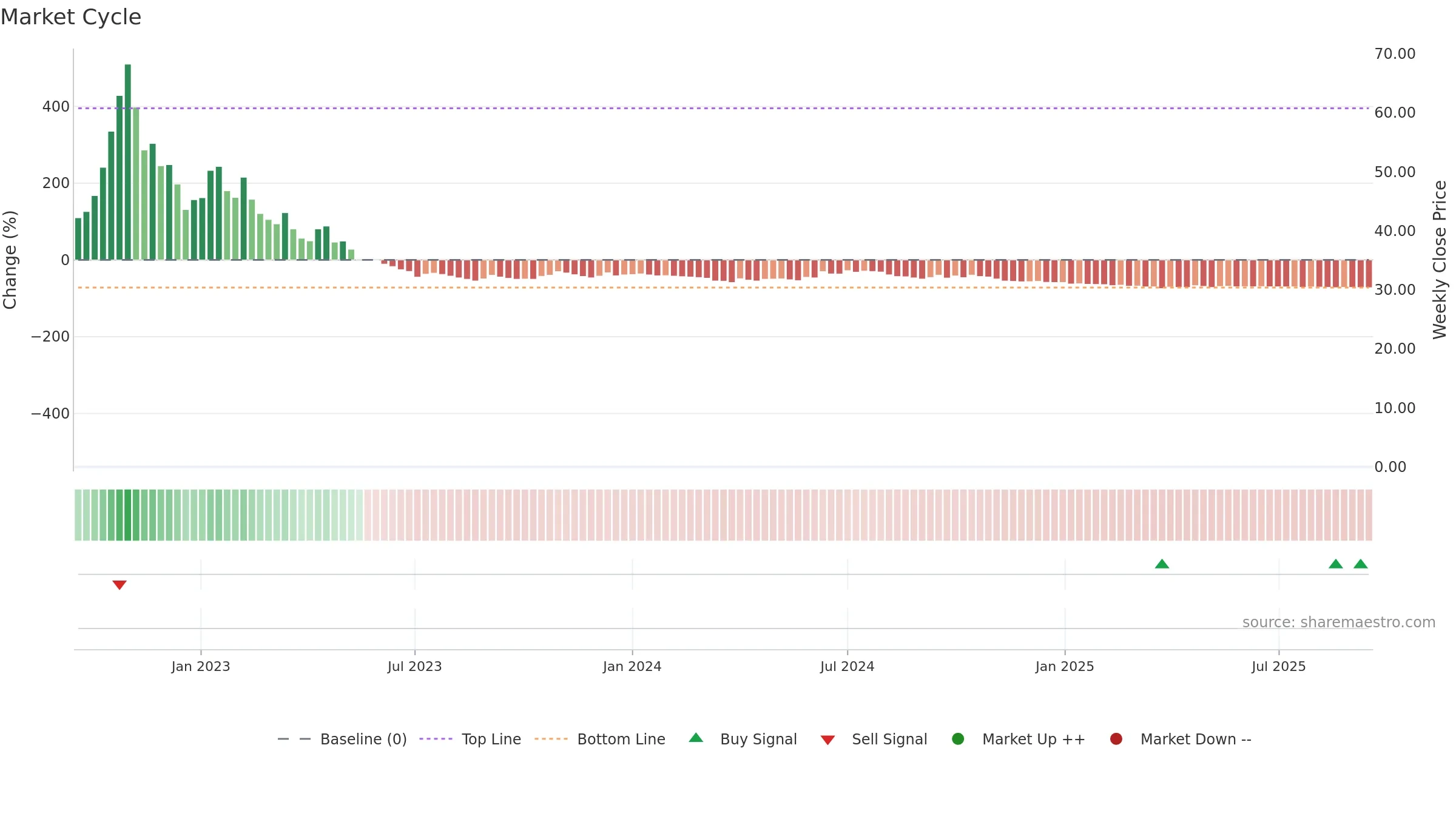Click the purple dotted top line

(x=723, y=109)
